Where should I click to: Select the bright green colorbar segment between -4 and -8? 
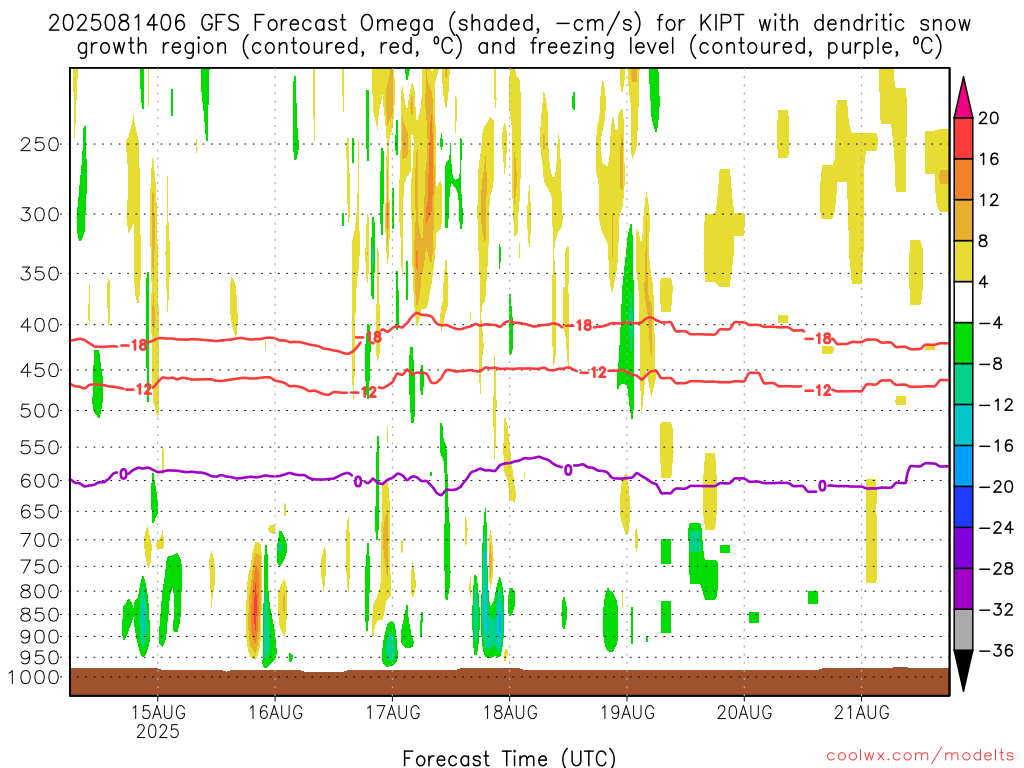point(963,344)
